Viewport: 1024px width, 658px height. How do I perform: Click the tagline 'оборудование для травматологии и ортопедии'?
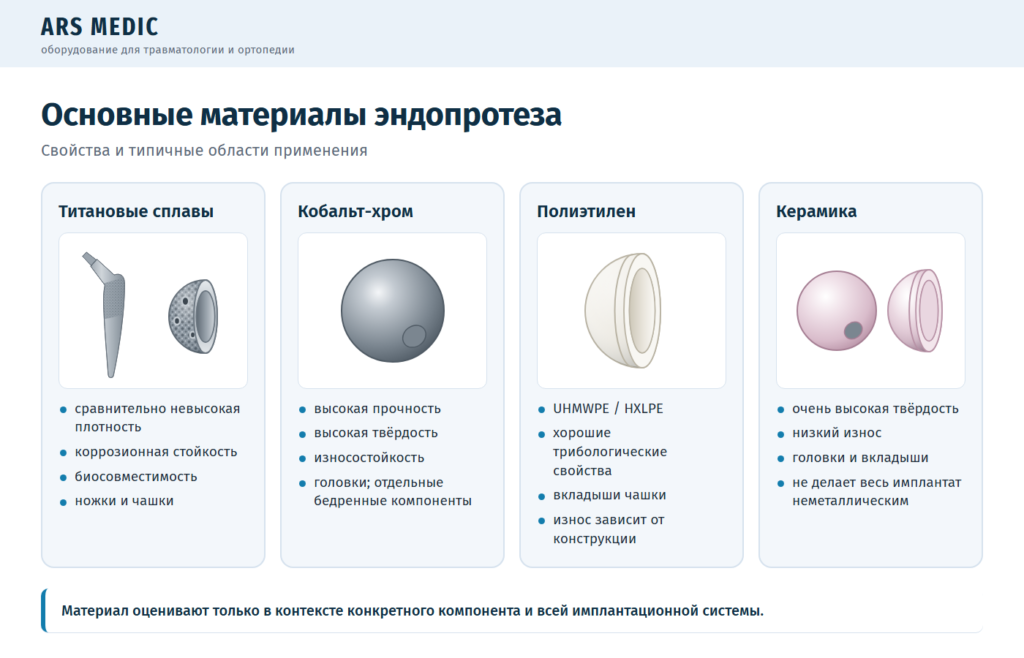click(x=168, y=50)
